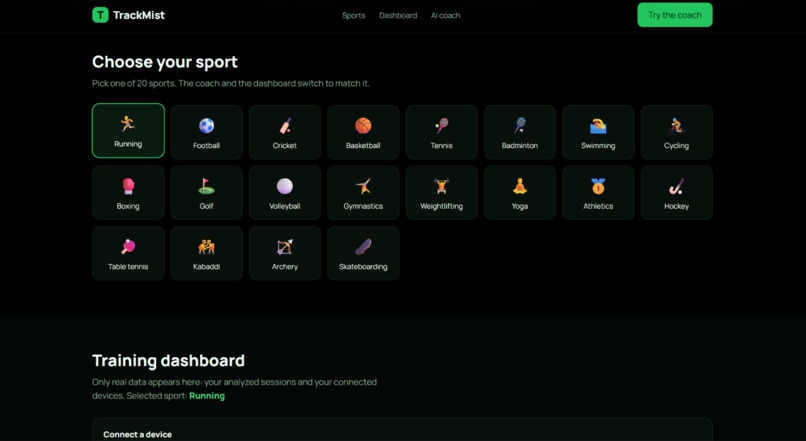Pick the Cricket sport card

click(x=285, y=132)
